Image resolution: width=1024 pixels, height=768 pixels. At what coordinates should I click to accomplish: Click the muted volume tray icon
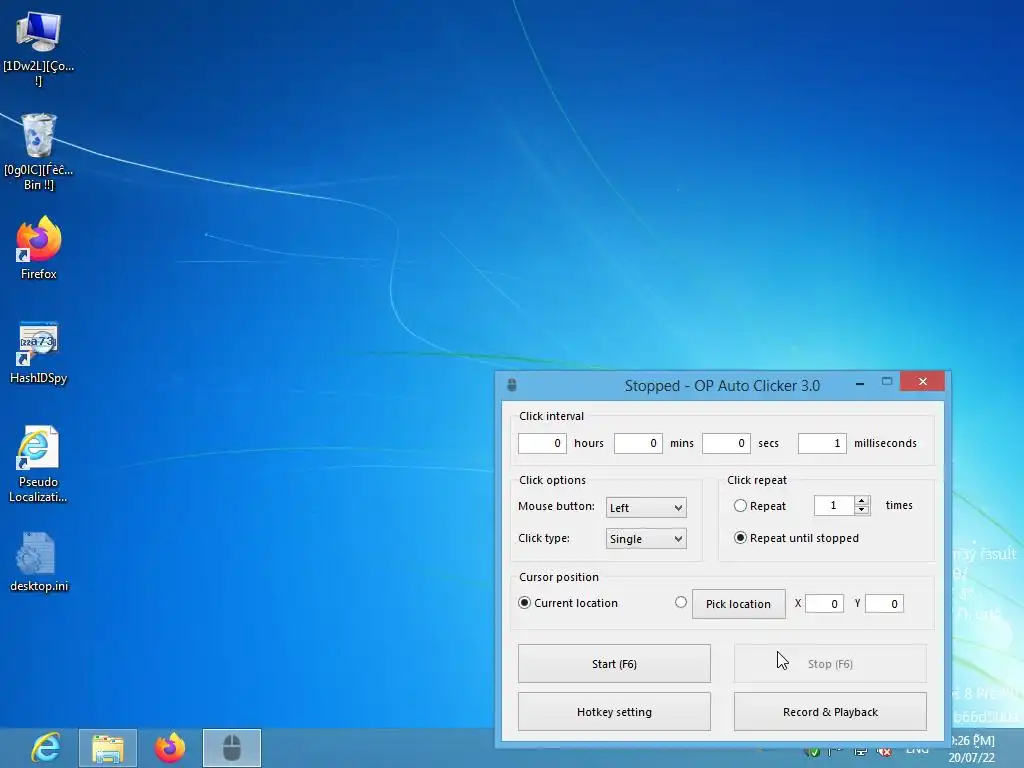click(x=884, y=751)
